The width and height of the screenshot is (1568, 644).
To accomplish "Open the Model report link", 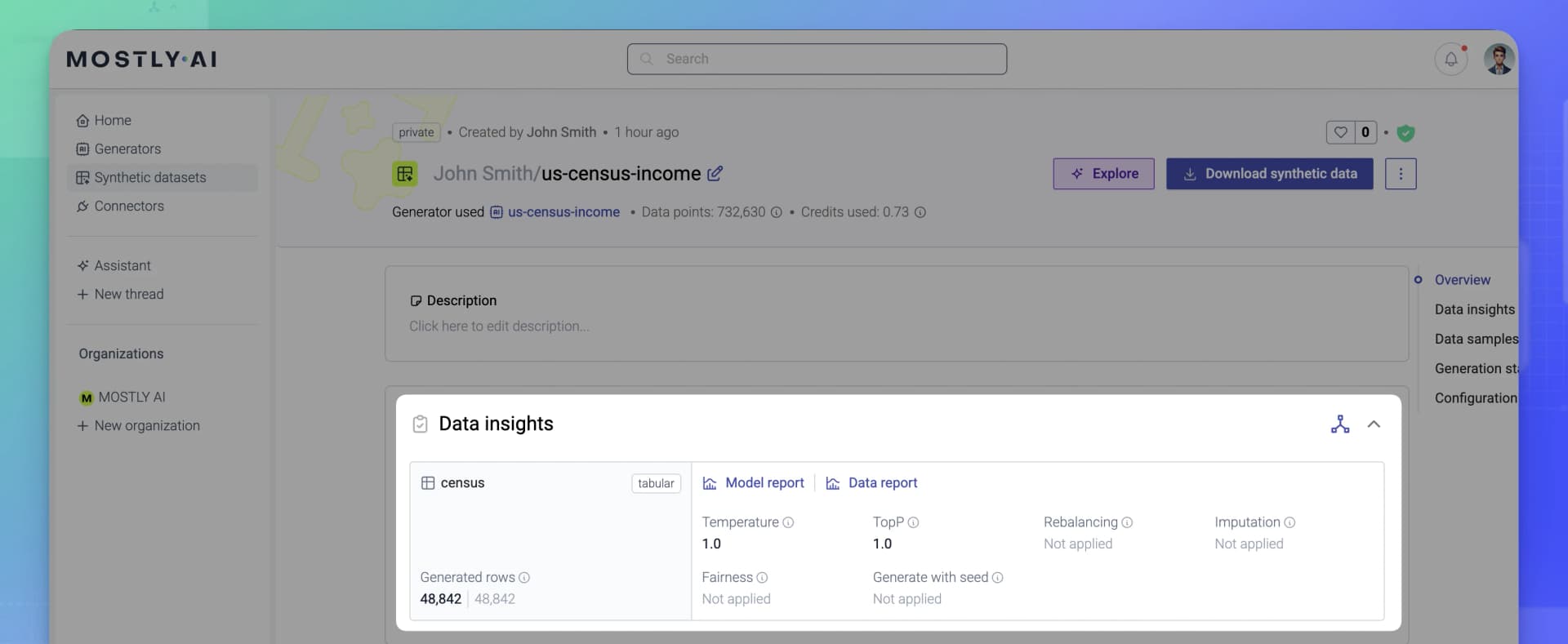I will point(753,483).
